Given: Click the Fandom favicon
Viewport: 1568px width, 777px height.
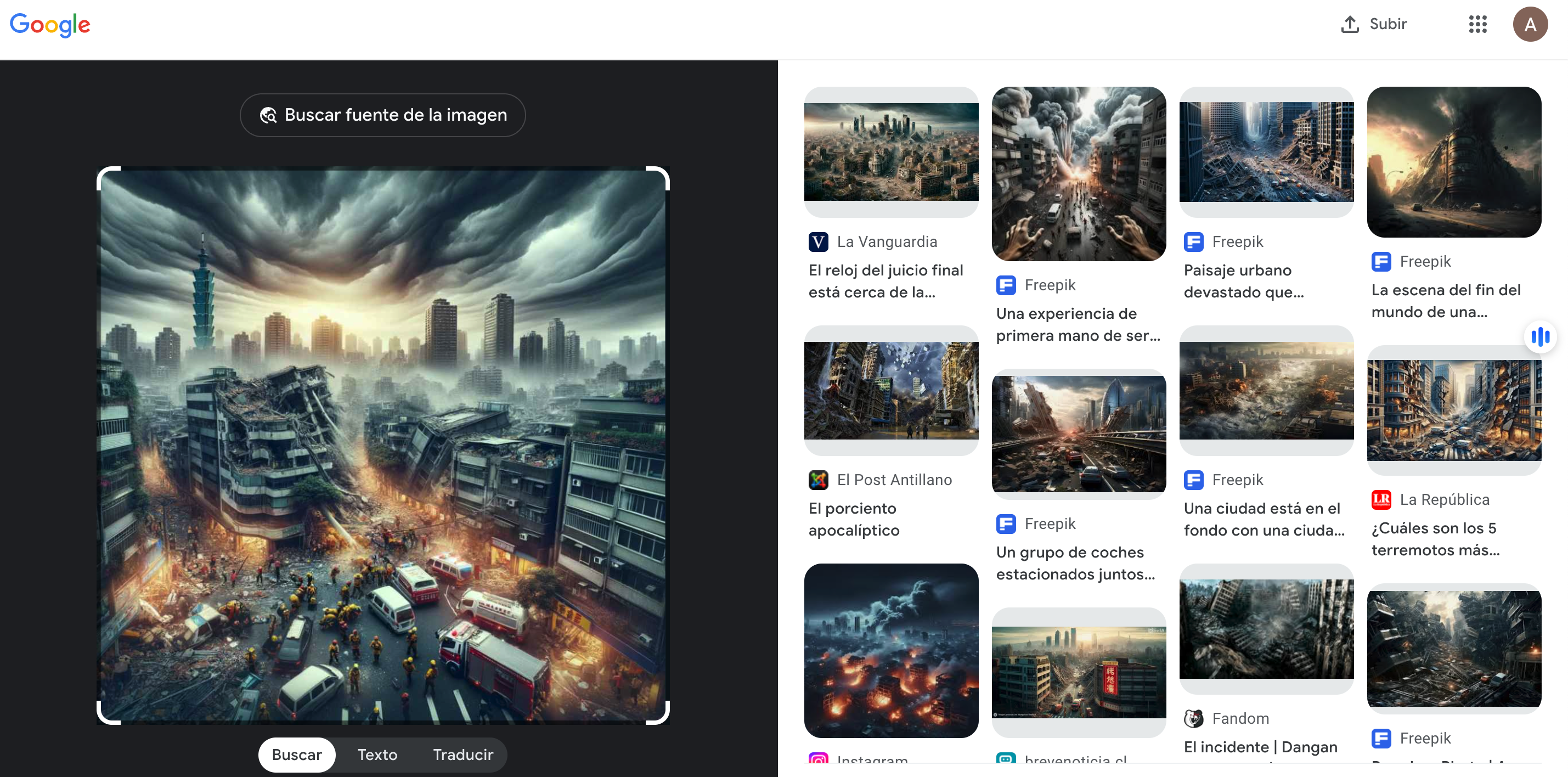Looking at the screenshot, I should (x=1193, y=718).
